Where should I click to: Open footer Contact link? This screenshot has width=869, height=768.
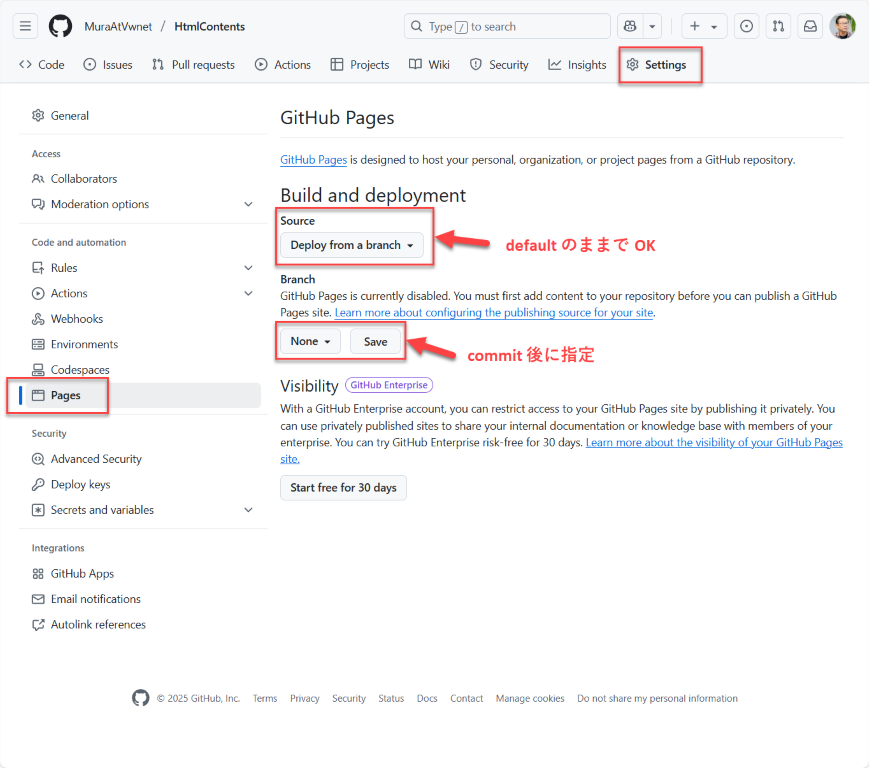tap(467, 699)
